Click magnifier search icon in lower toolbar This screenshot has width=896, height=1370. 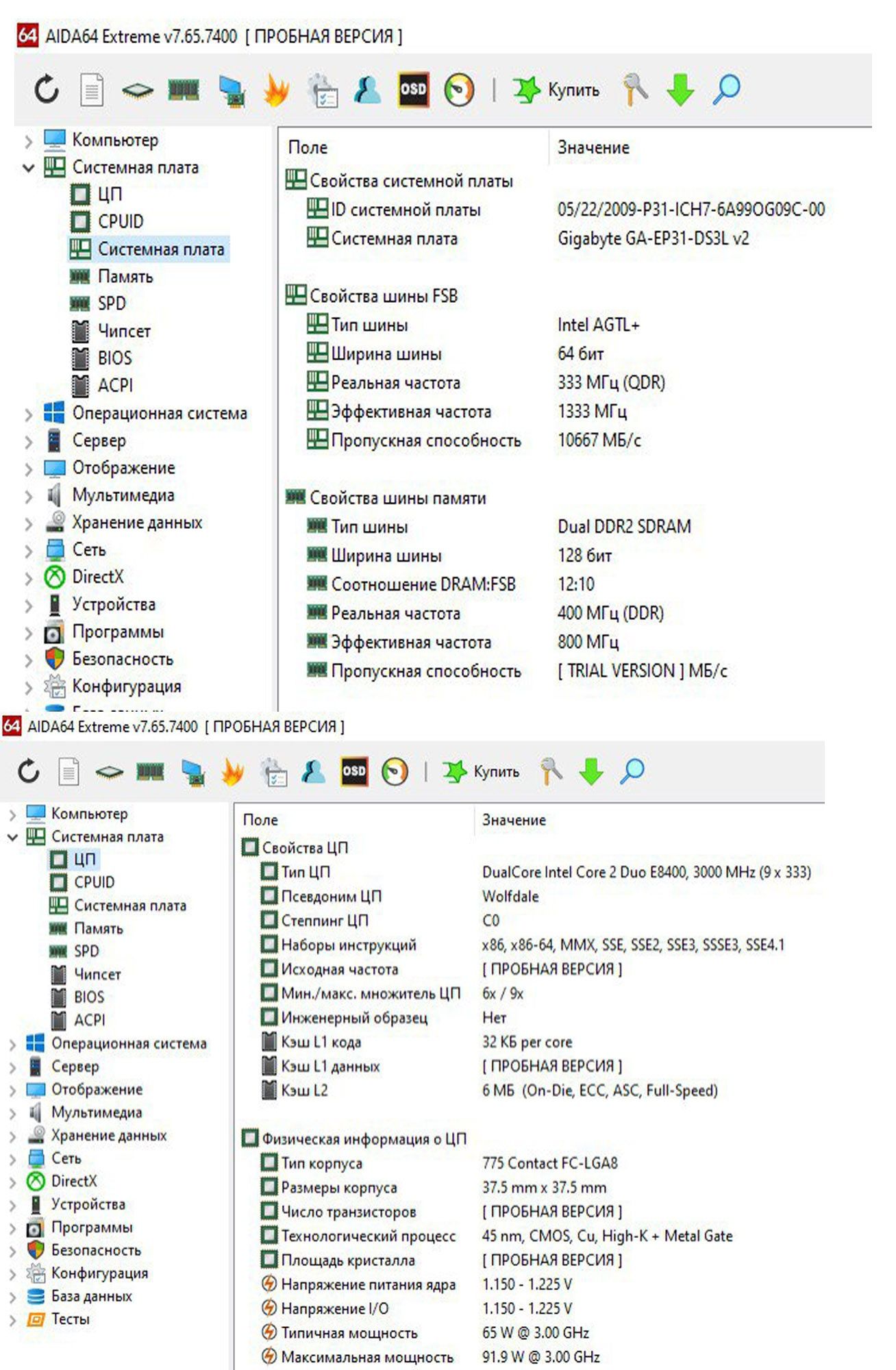pyautogui.click(x=632, y=771)
